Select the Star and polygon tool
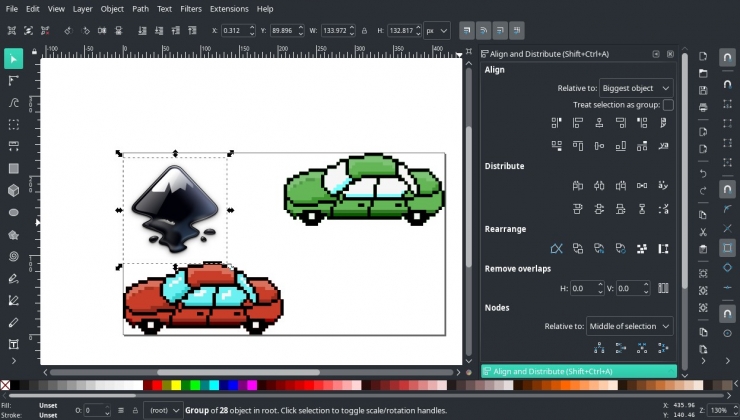The height and width of the screenshot is (420, 740). click(x=13, y=235)
